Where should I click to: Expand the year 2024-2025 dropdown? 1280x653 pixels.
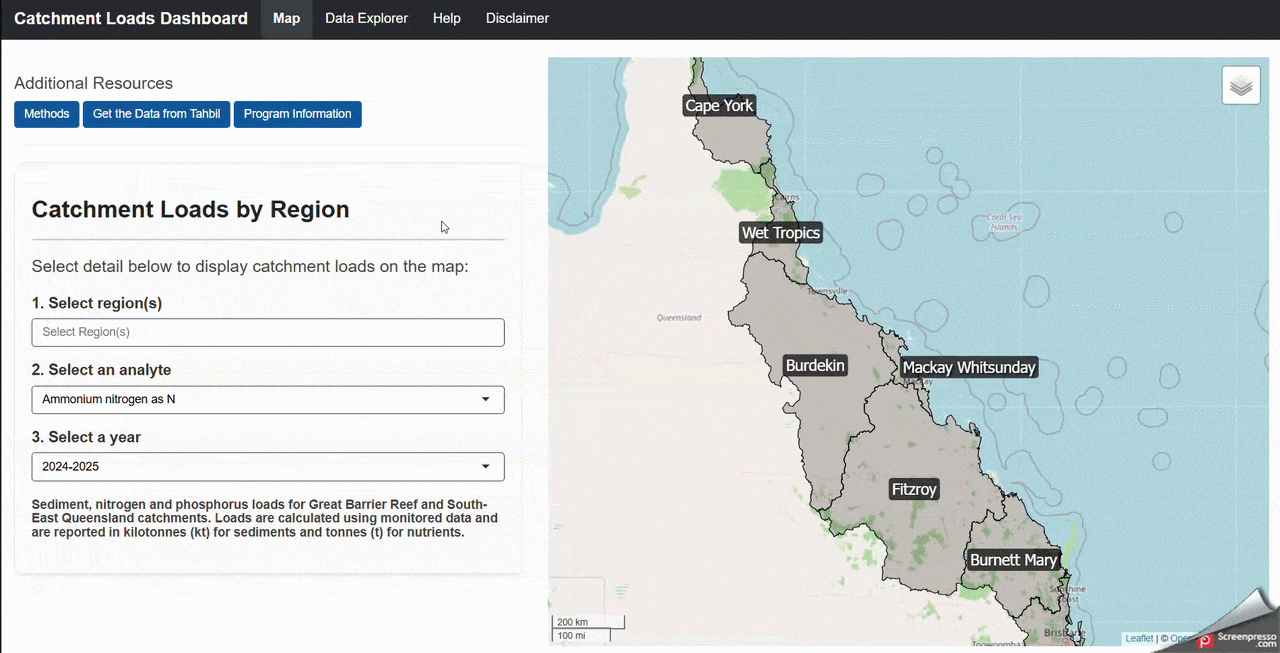(x=268, y=467)
